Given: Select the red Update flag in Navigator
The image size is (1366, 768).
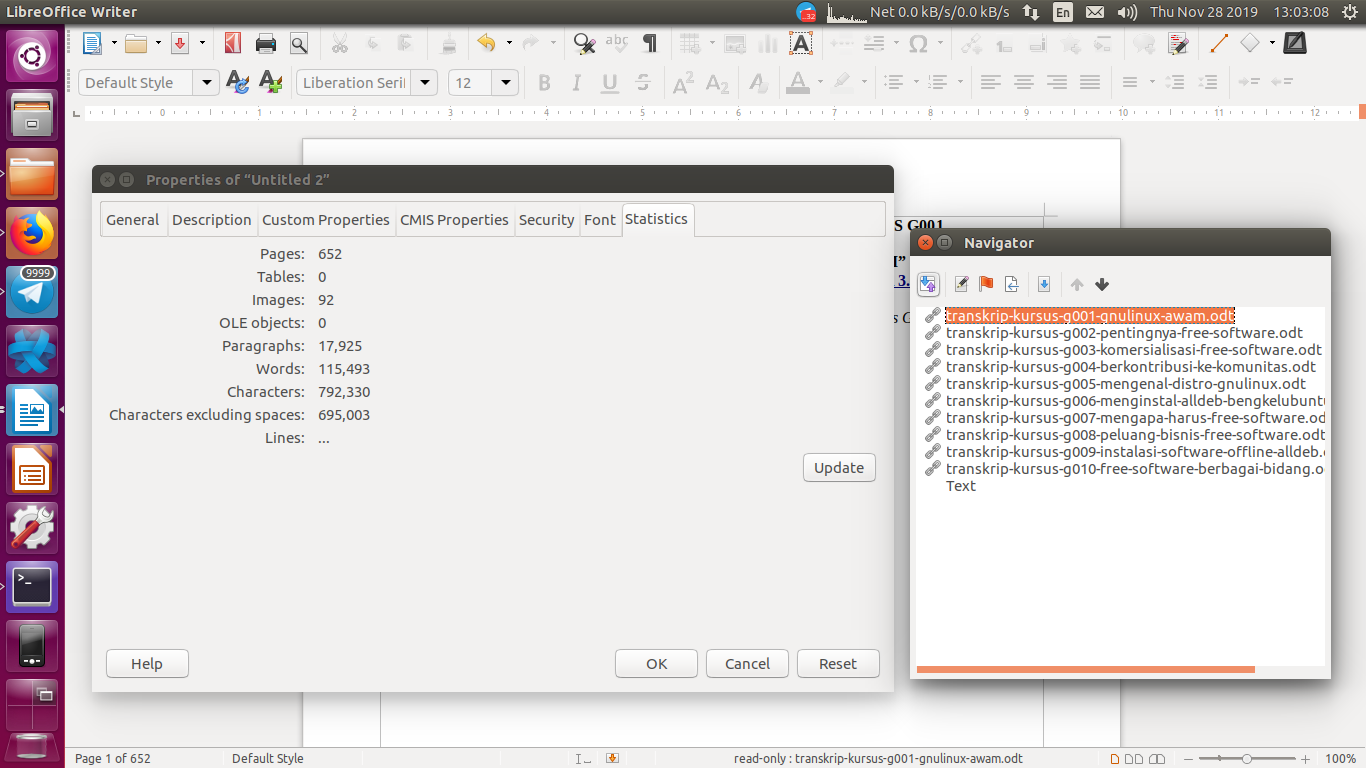Looking at the screenshot, I should point(985,284).
